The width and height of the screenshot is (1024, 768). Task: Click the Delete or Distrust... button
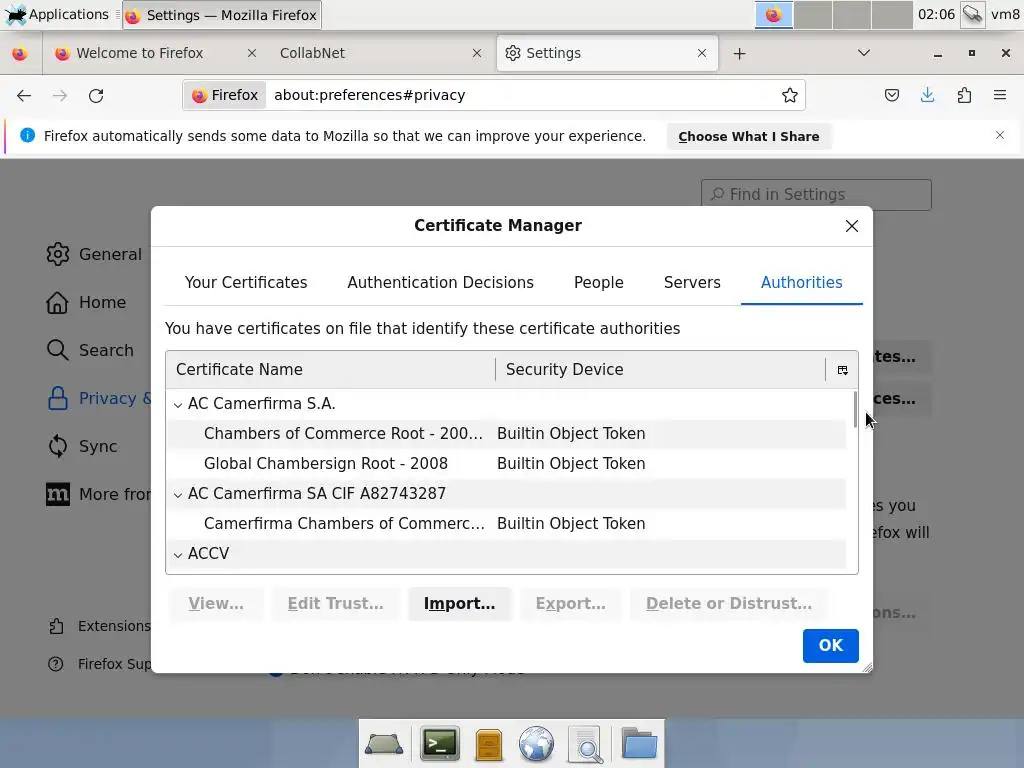tap(729, 603)
